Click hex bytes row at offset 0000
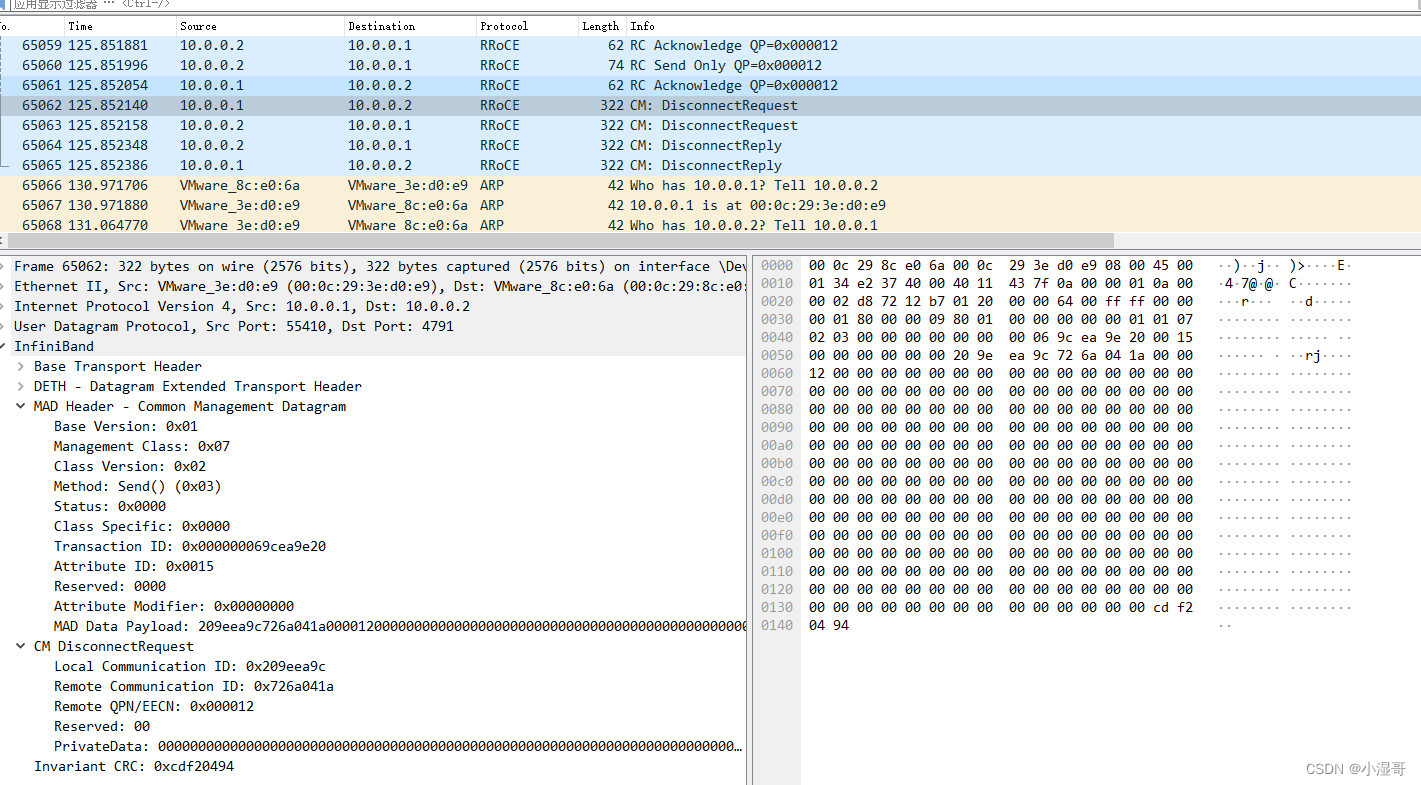 click(1000, 265)
